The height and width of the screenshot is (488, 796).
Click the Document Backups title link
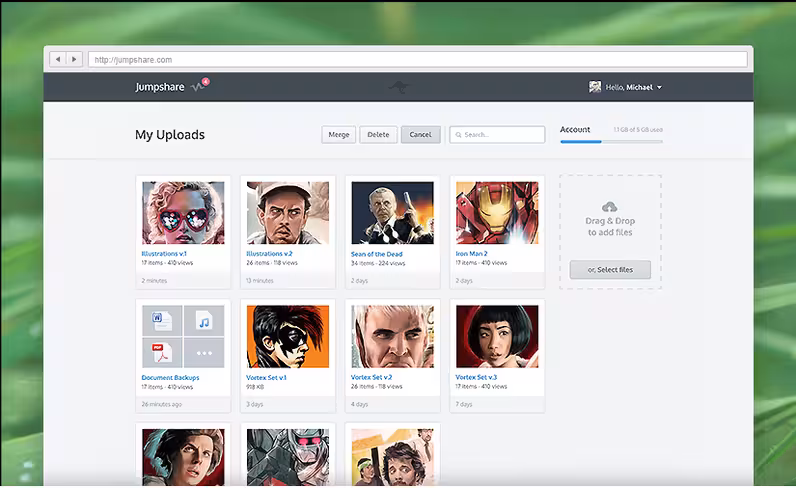coord(171,377)
